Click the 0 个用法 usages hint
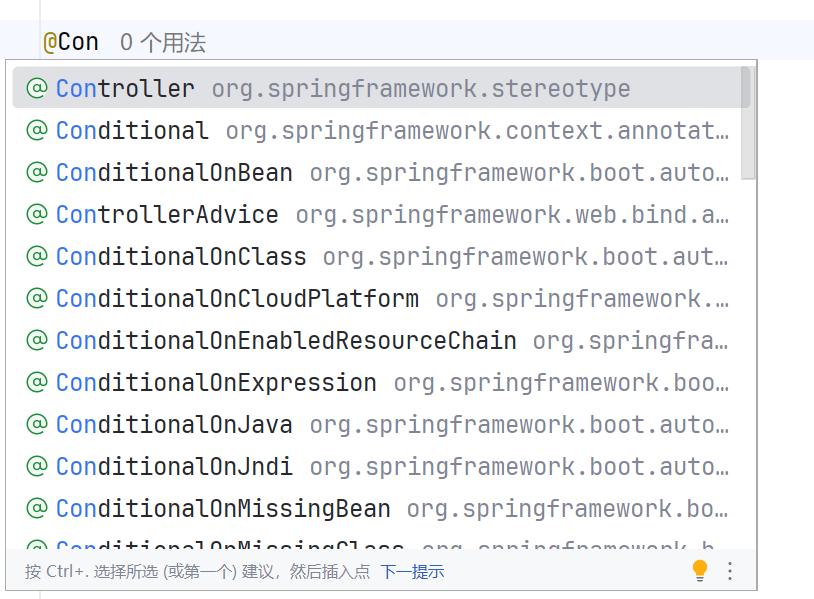The height and width of the screenshot is (599, 814). pos(163,42)
